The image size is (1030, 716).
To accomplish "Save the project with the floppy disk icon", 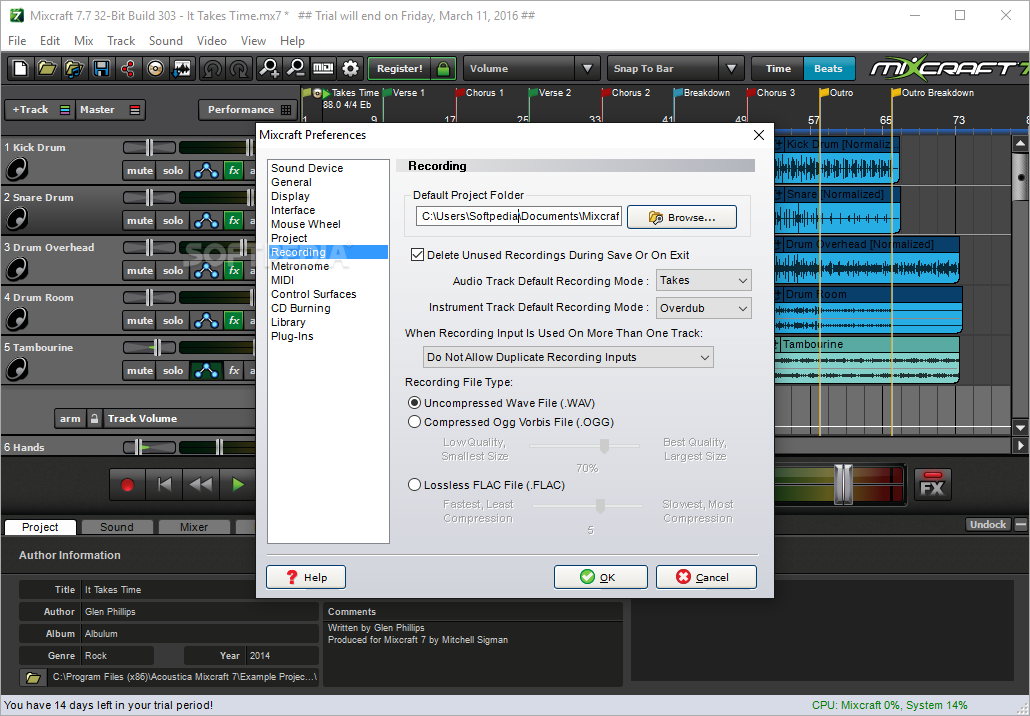I will tap(101, 68).
